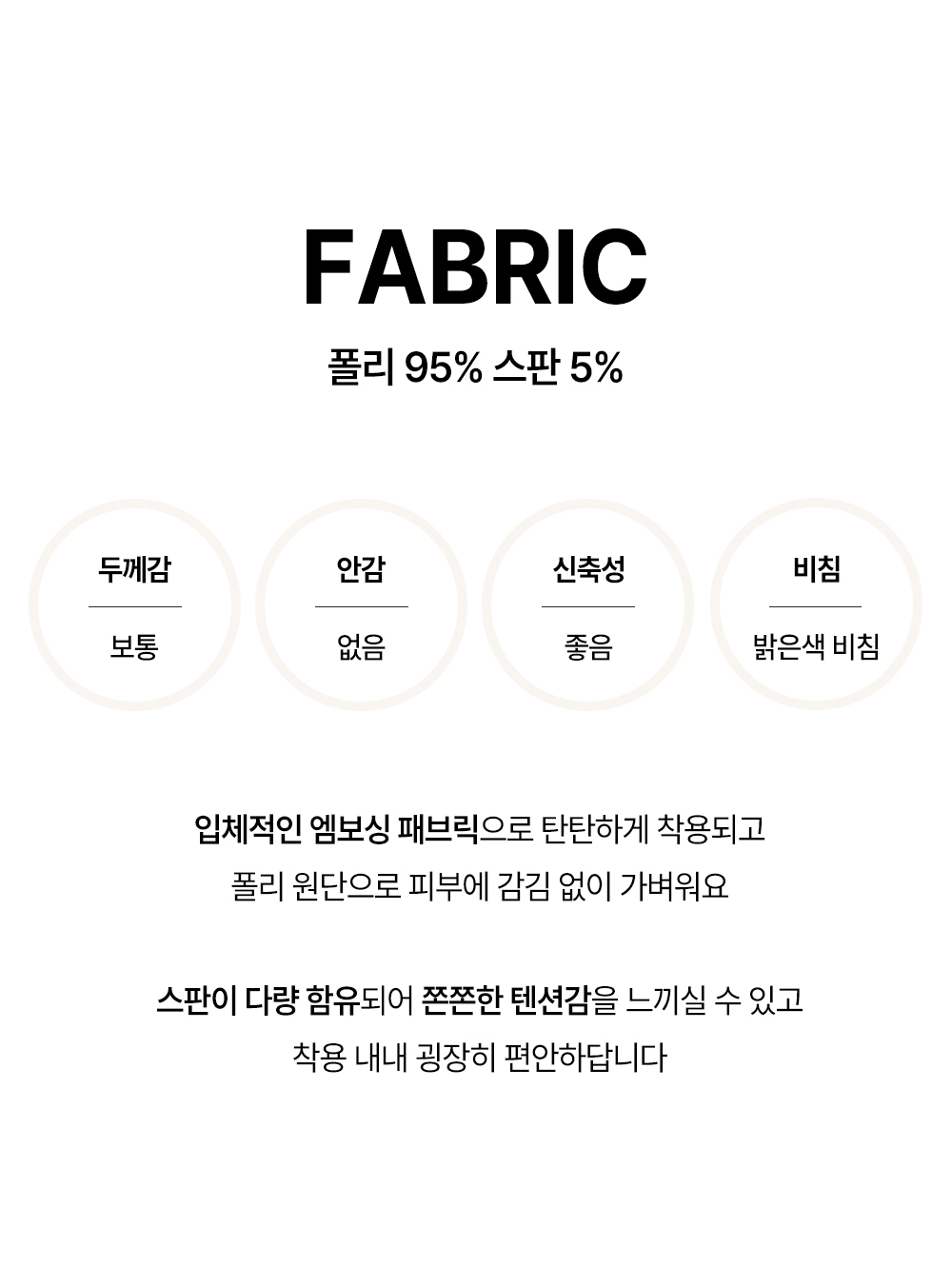Click the 비침 label

[816, 569]
